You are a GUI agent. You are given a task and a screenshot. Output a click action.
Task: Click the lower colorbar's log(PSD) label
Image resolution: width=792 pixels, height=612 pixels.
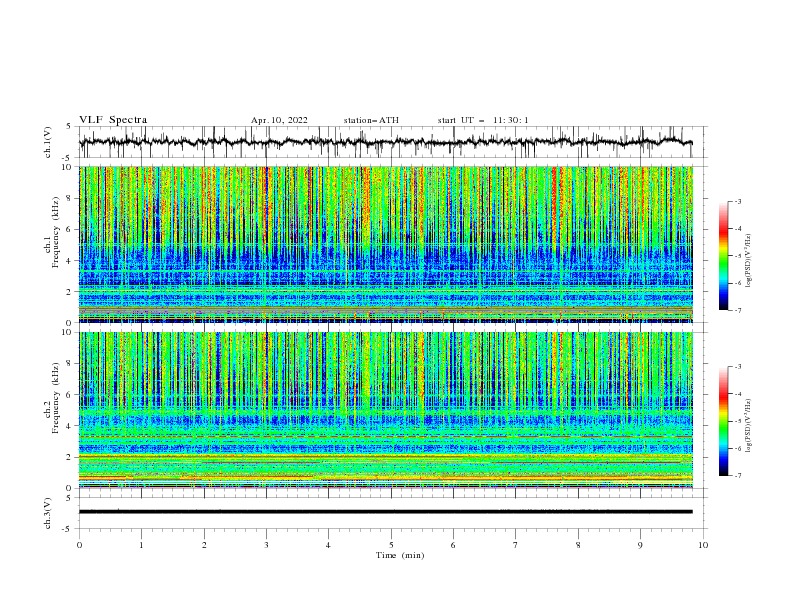[749, 426]
